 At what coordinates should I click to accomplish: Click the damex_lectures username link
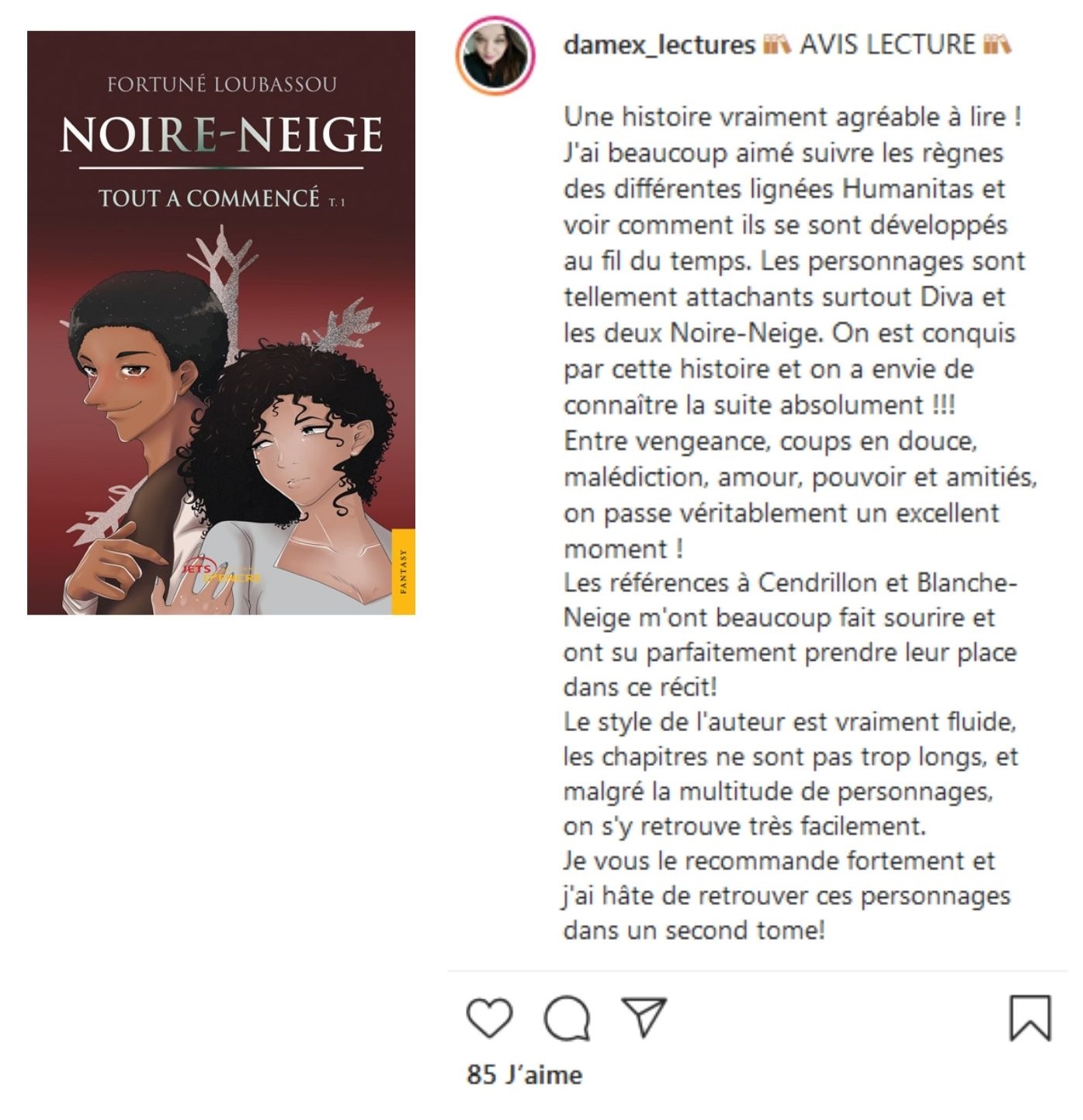click(x=659, y=45)
